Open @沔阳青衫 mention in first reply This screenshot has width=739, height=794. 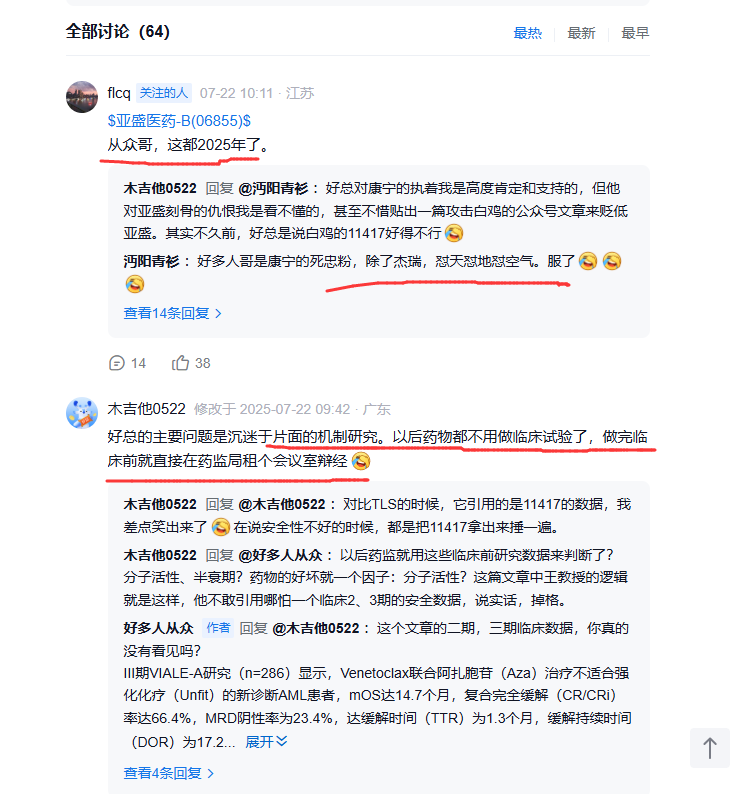click(273, 188)
